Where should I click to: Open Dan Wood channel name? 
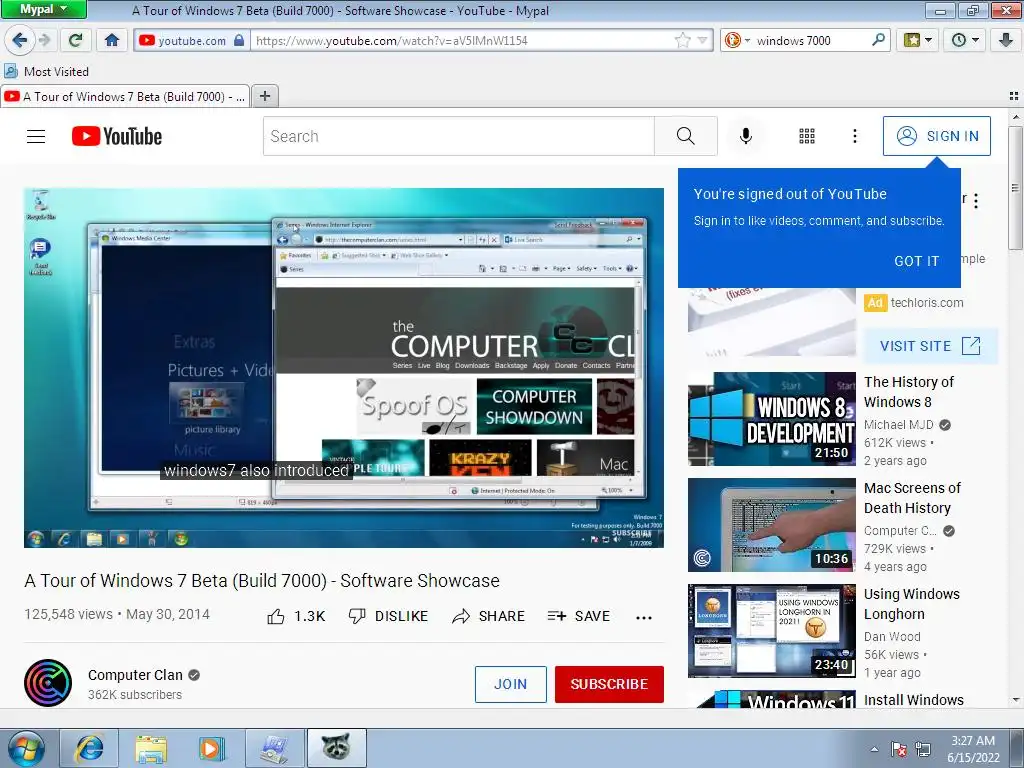(x=892, y=636)
